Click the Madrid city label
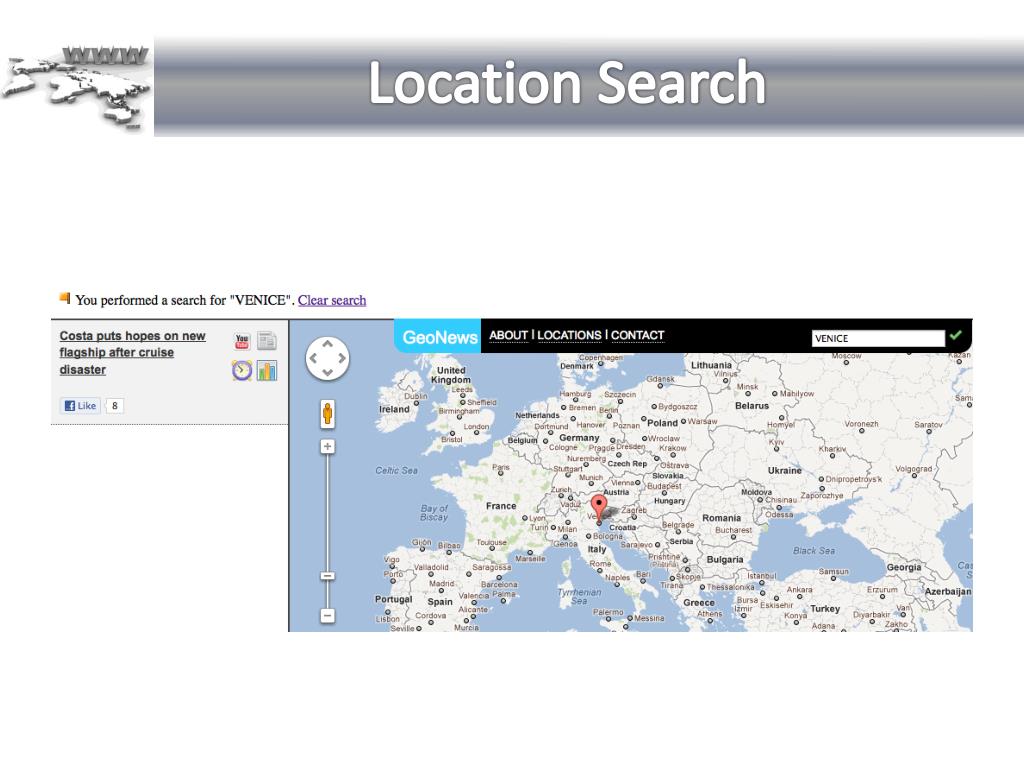Viewport: 1024px width, 768px height. pyautogui.click(x=441, y=583)
